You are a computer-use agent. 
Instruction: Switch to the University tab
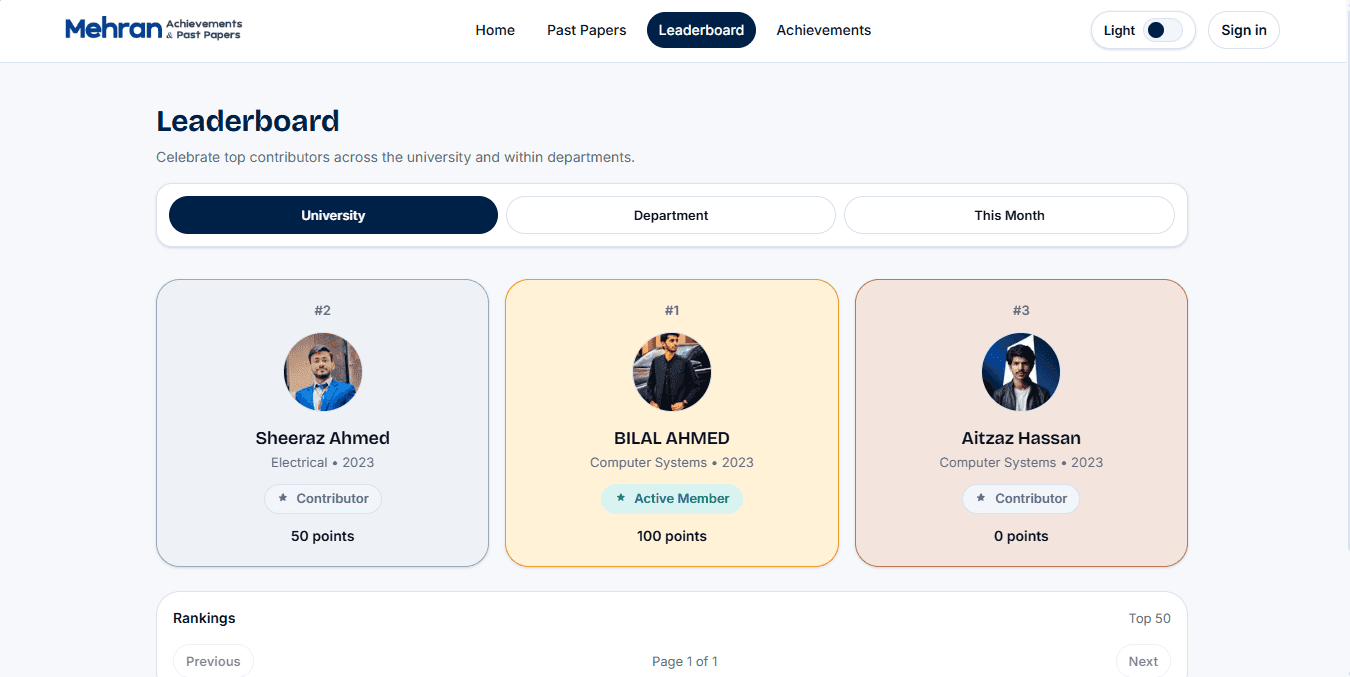coord(333,215)
